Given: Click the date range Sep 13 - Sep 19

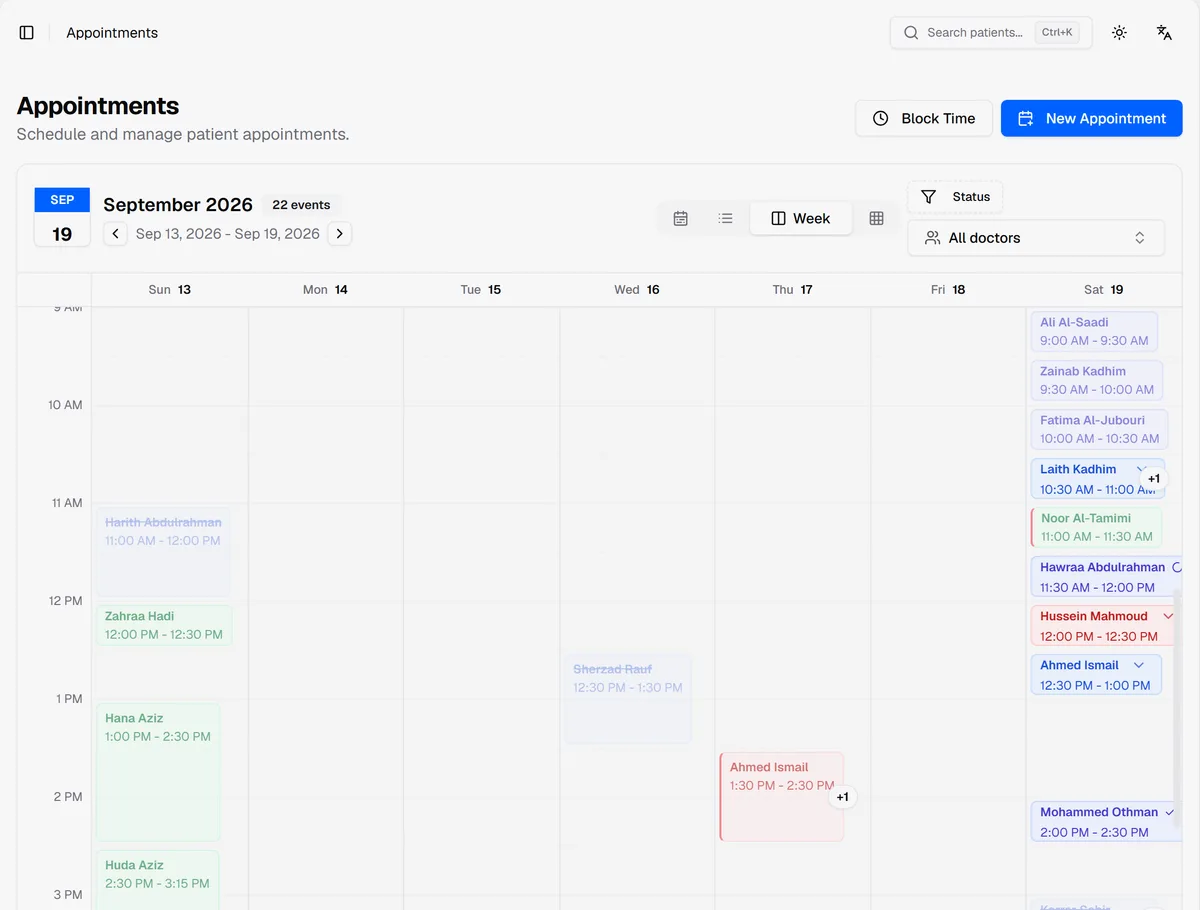Looking at the screenshot, I should click(228, 234).
